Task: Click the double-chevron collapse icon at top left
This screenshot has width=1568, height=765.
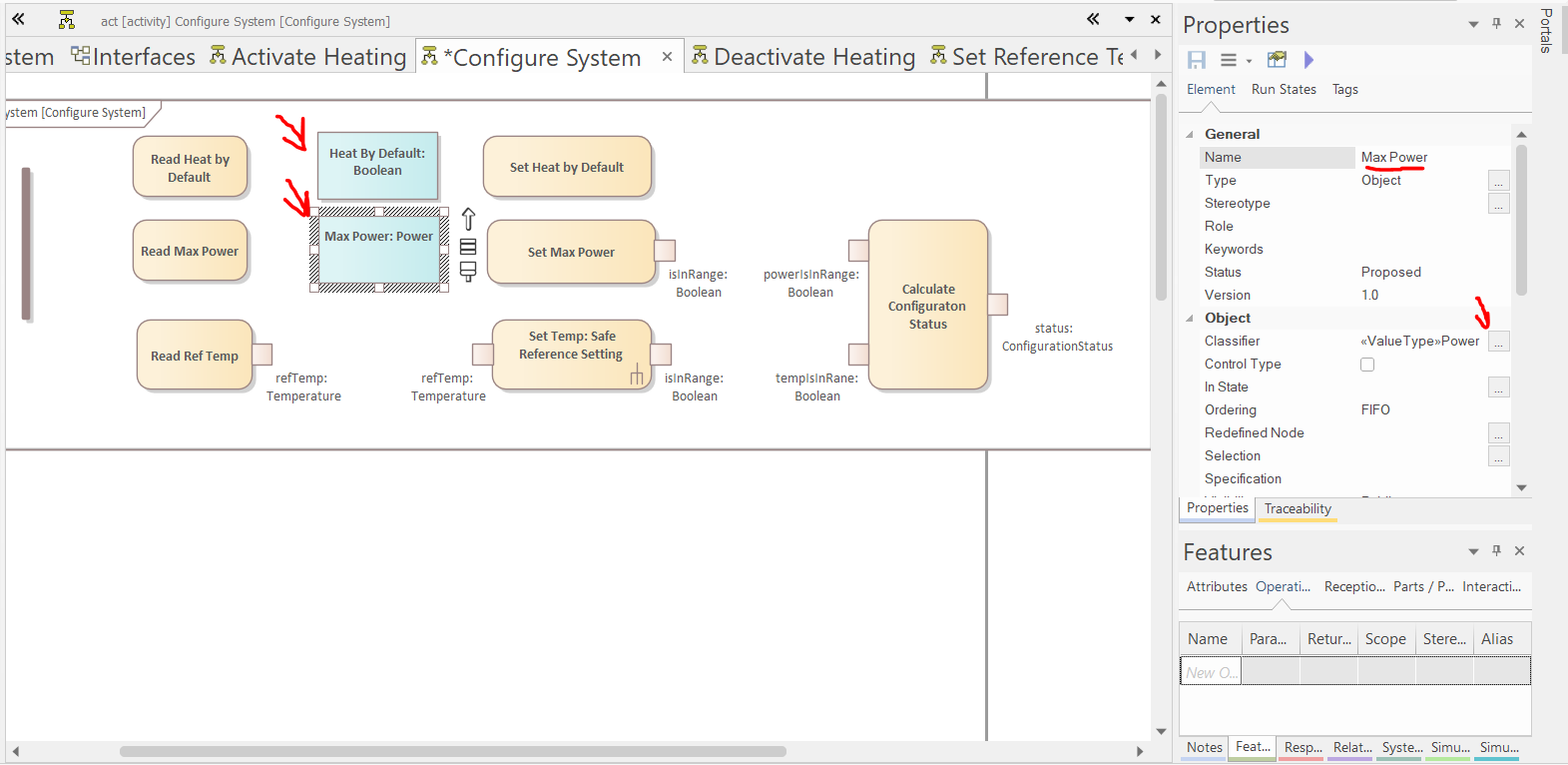Action: (x=18, y=19)
